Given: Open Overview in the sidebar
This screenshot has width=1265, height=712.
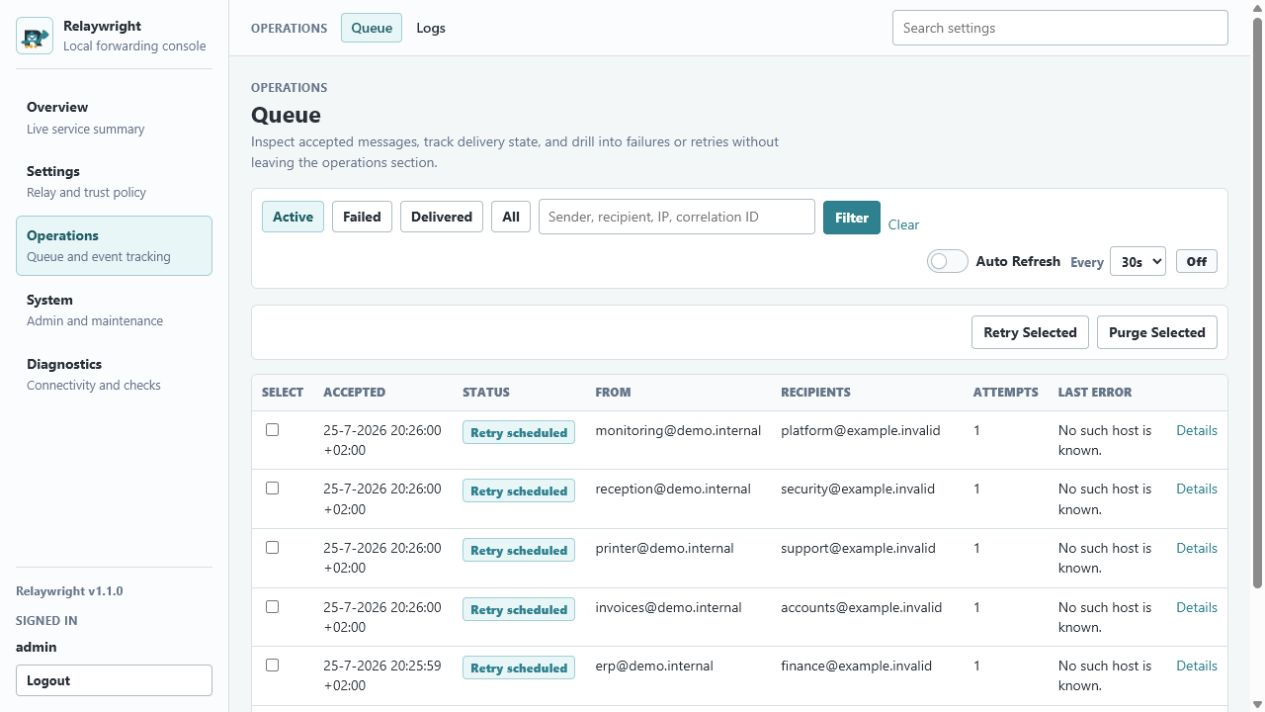Looking at the screenshot, I should coord(113,117).
